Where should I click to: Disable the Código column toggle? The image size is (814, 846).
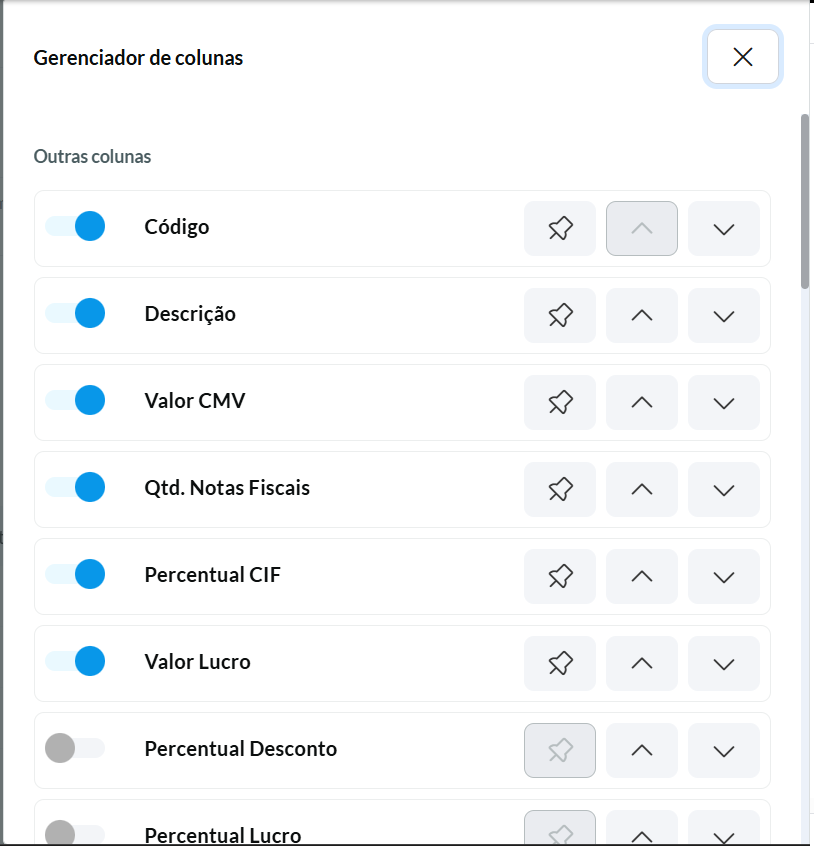point(75,226)
